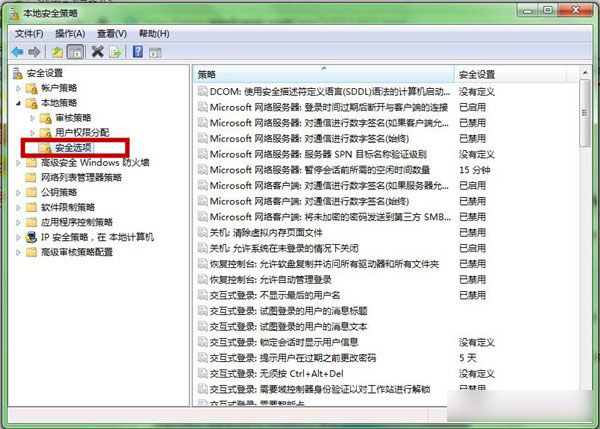Open the 文件(F) menu
This screenshot has height=429, width=600.
click(30, 32)
